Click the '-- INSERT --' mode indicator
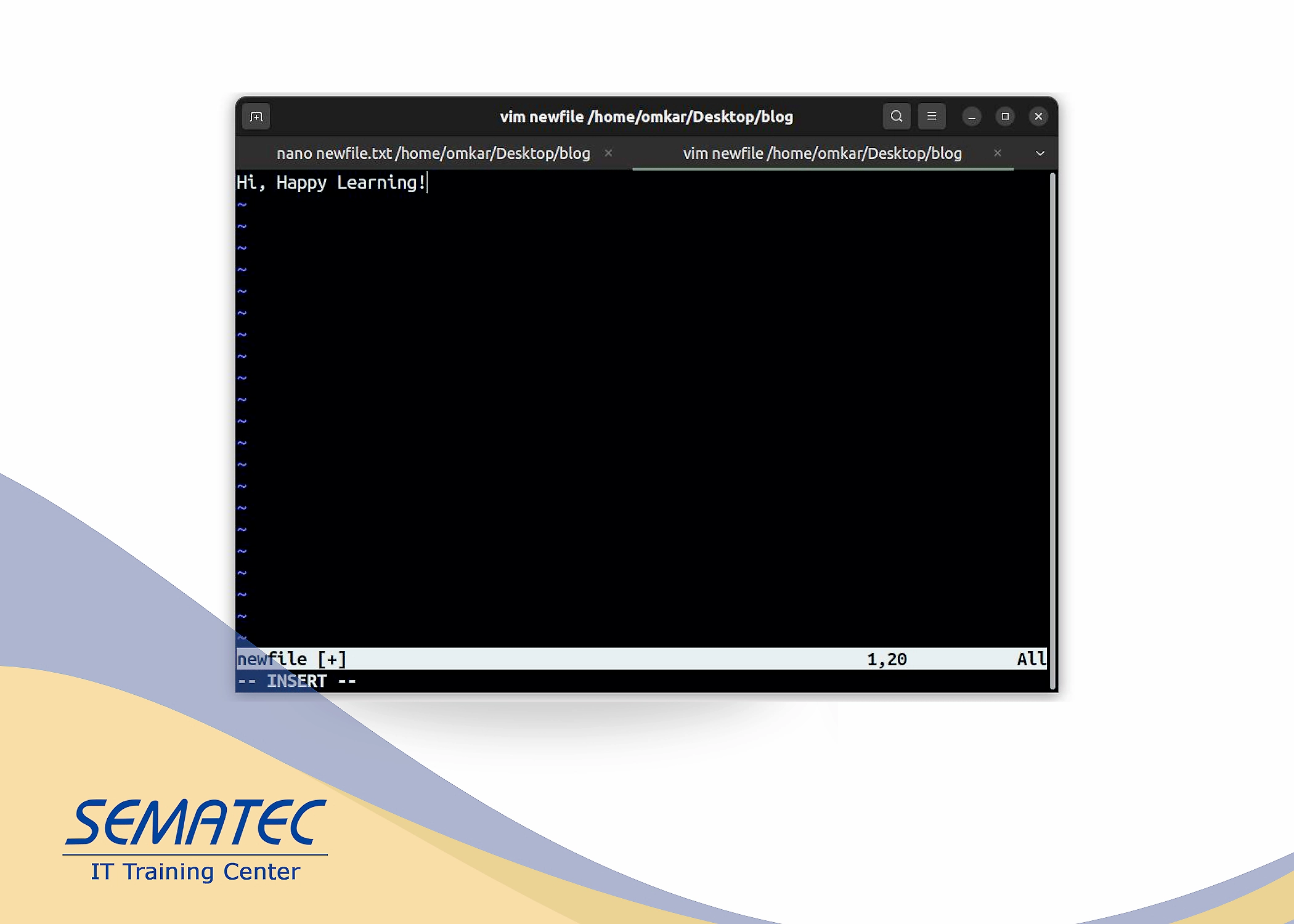 point(296,681)
